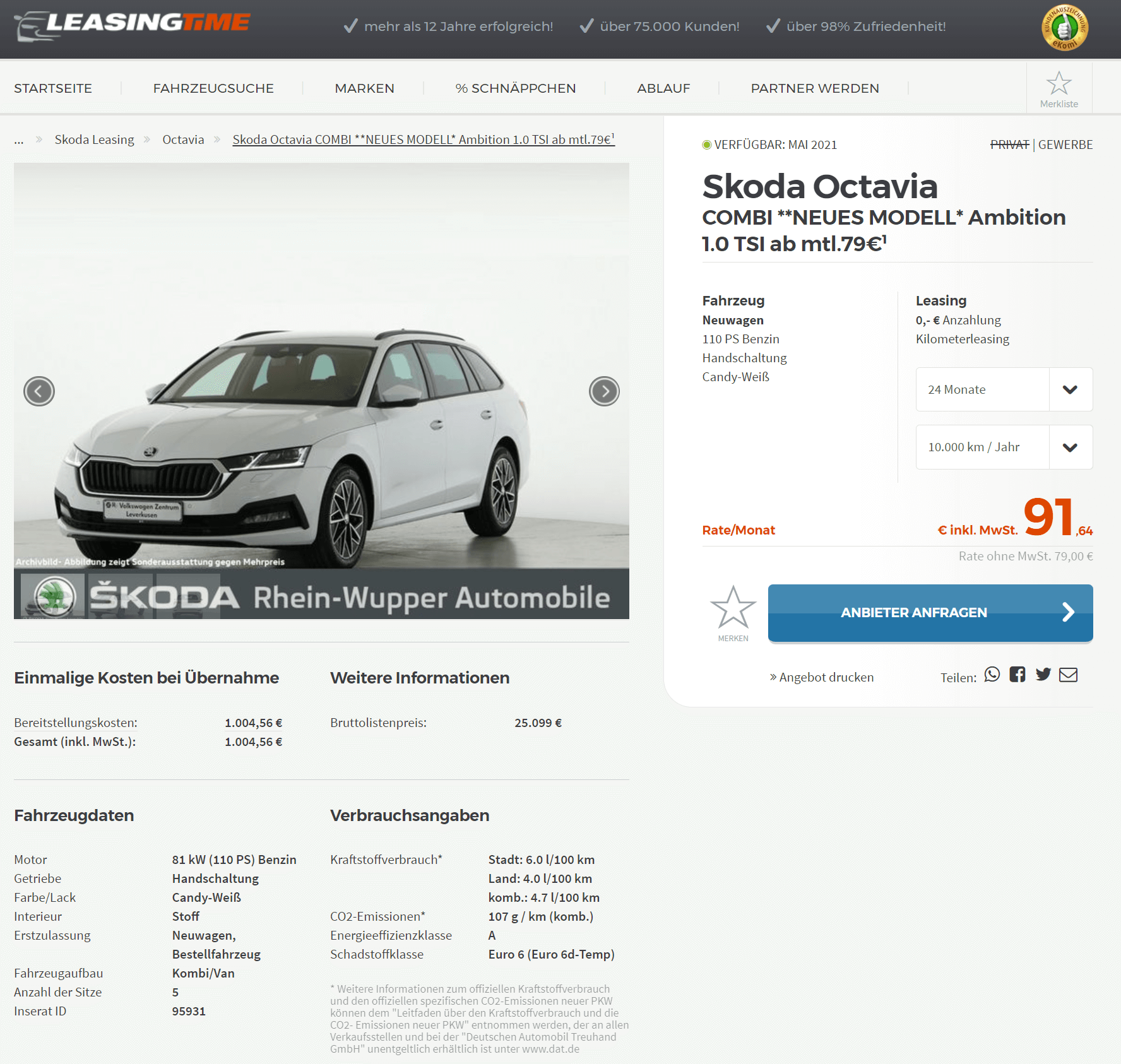Switch to Gewerbe pricing
Screen dimensions: 1121x1064
click(1065, 145)
